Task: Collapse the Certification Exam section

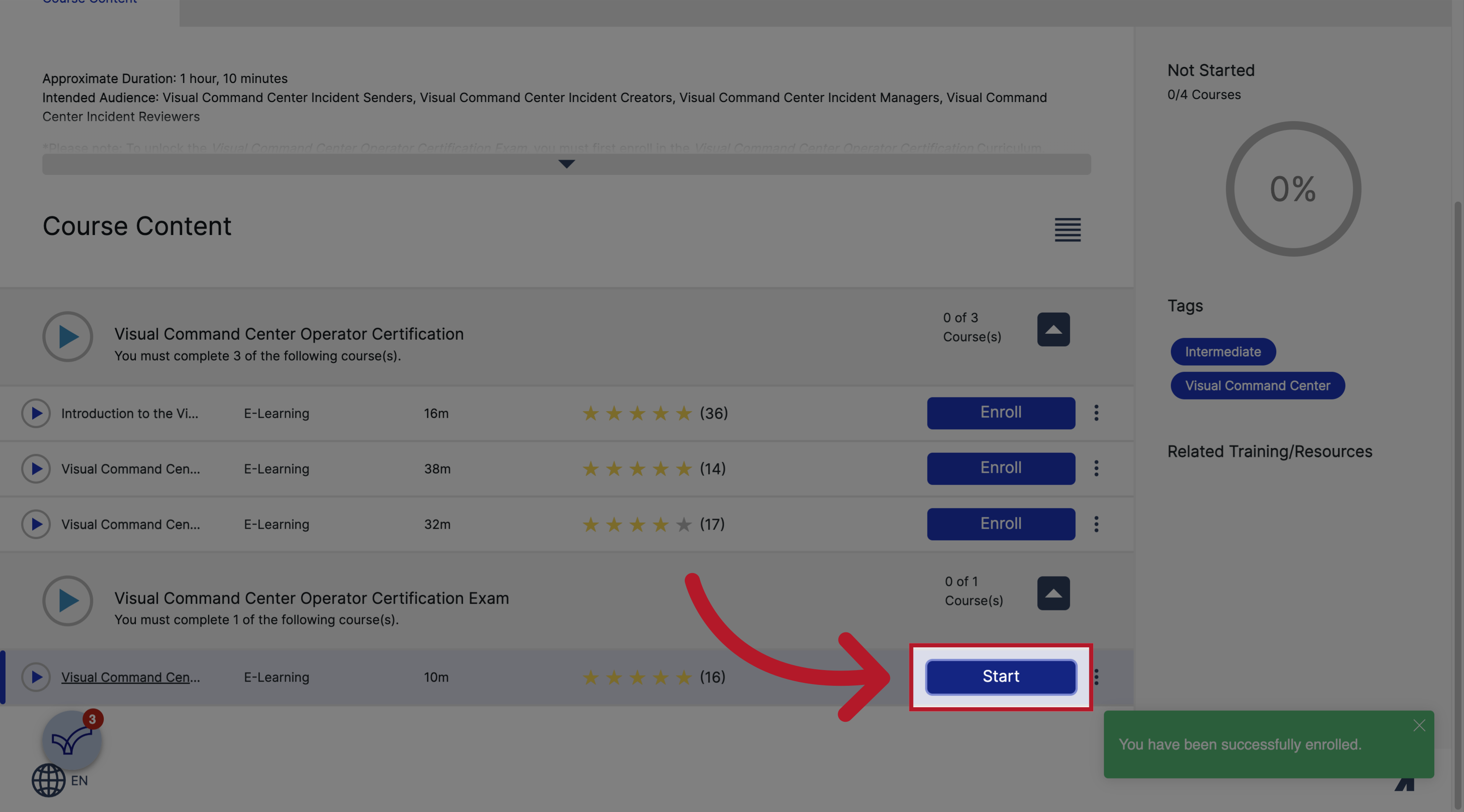Action: coord(1053,593)
